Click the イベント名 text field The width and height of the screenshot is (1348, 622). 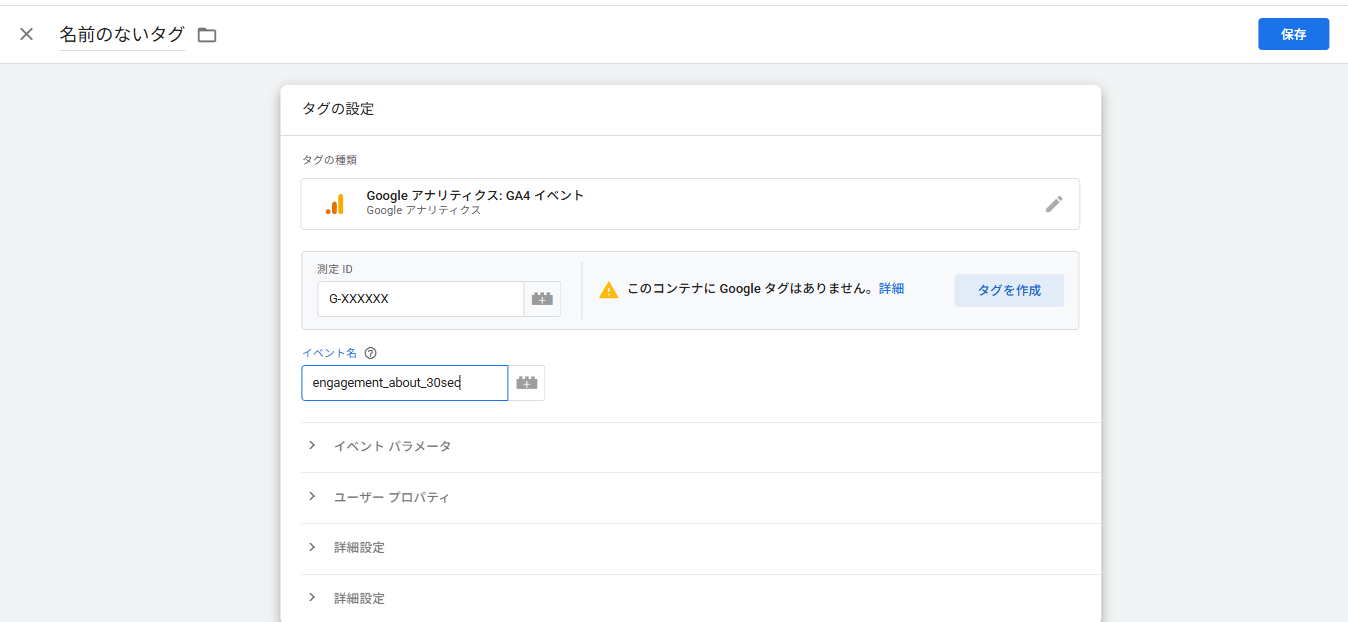click(405, 383)
